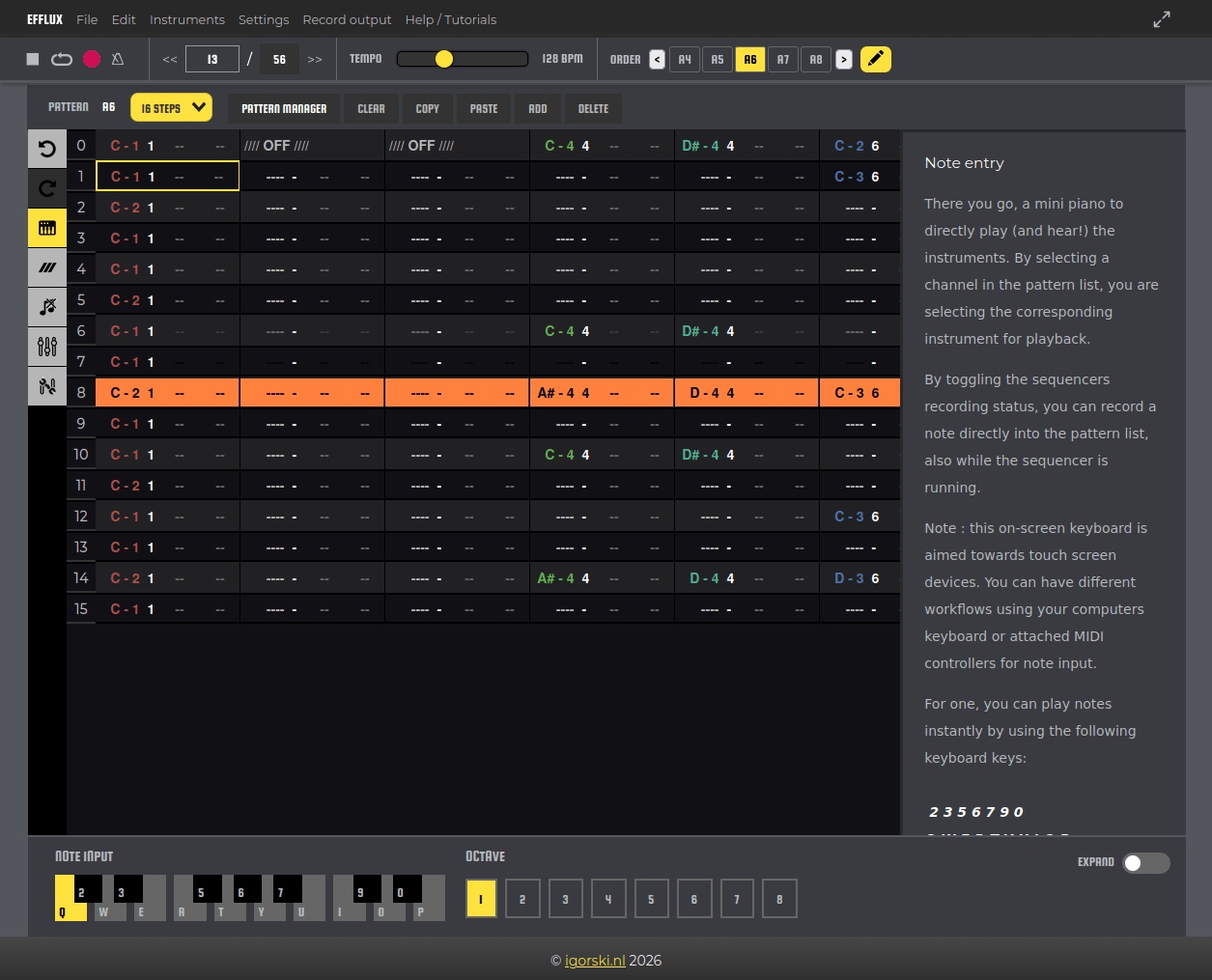
Task: Toggle the red record button
Action: 92,59
